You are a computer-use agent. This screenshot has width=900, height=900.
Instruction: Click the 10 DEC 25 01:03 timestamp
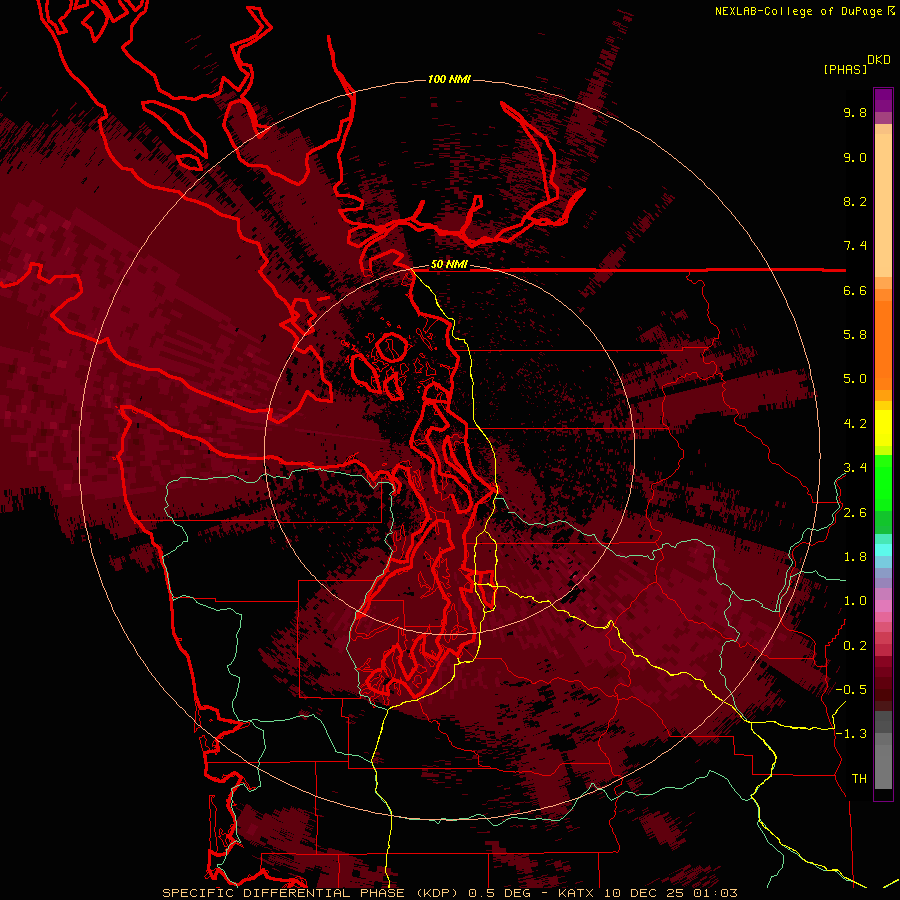[x=670, y=893]
